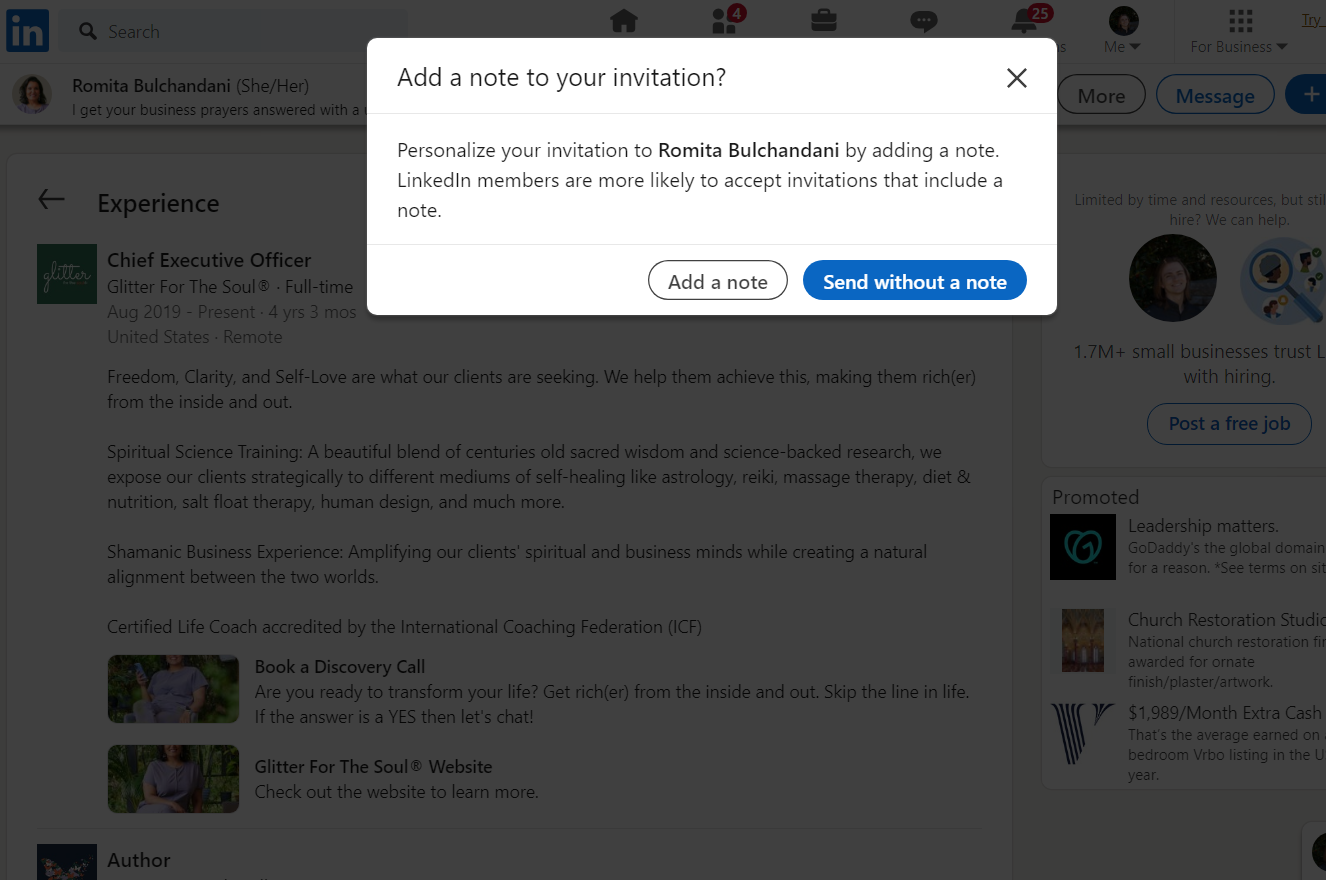Click the Book a Discovery Call title
This screenshot has height=880, width=1326.
[x=340, y=666]
